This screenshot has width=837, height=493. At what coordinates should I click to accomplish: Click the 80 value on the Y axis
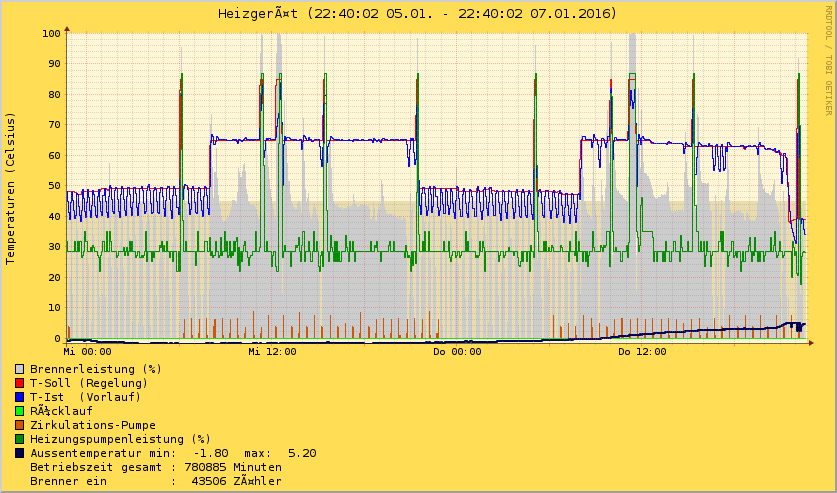click(x=55, y=94)
